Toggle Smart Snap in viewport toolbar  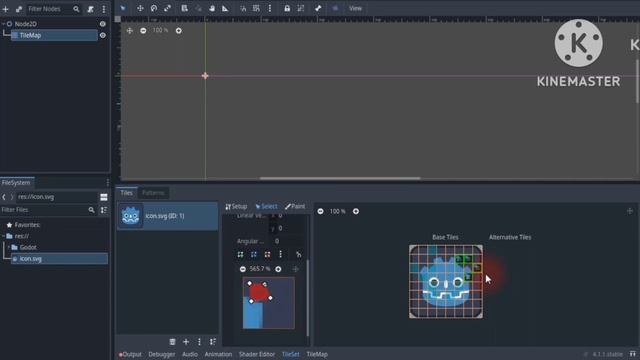pyautogui.click(x=243, y=8)
